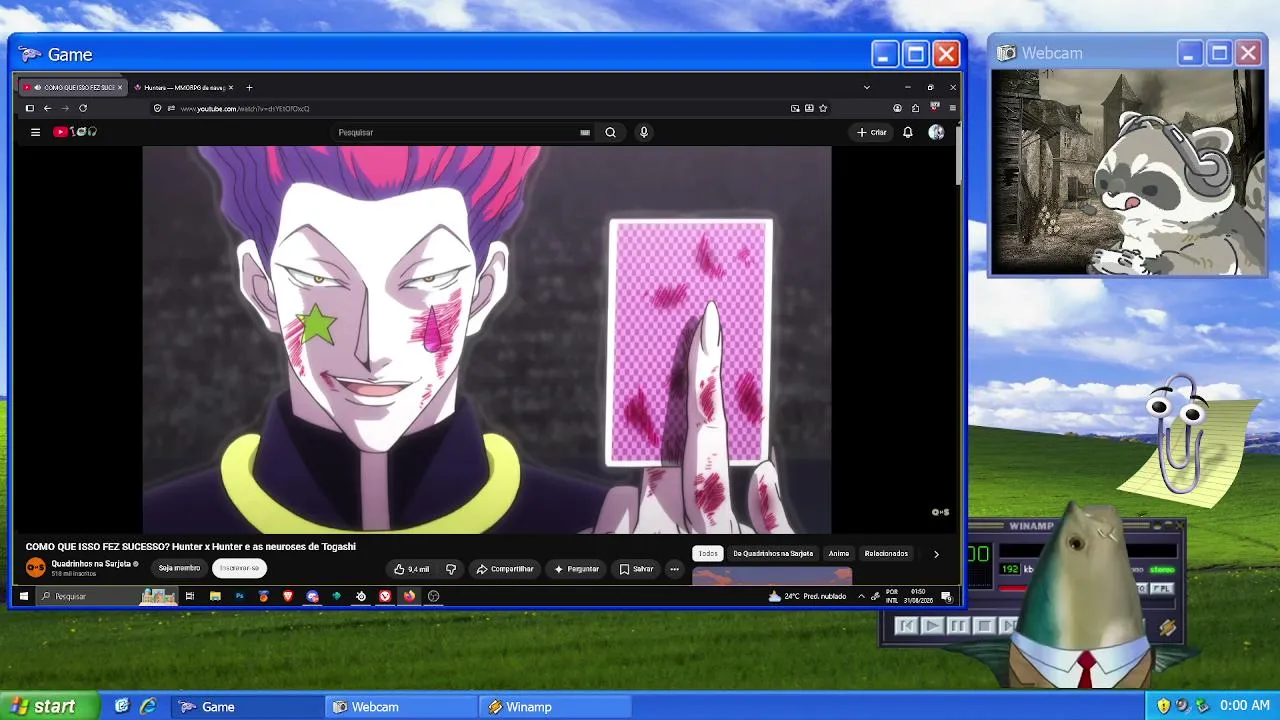
Task: Click the Internet Explorer quick launch icon
Action: pos(148,706)
